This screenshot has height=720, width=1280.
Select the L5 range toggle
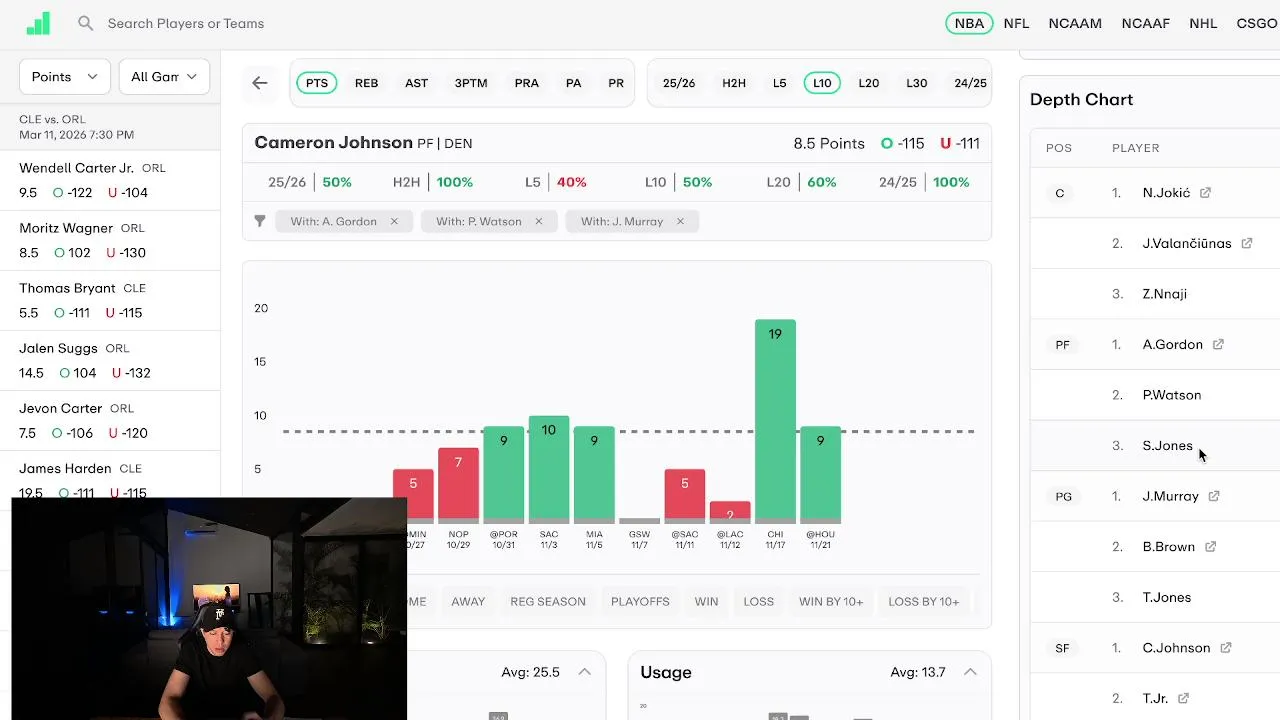780,83
